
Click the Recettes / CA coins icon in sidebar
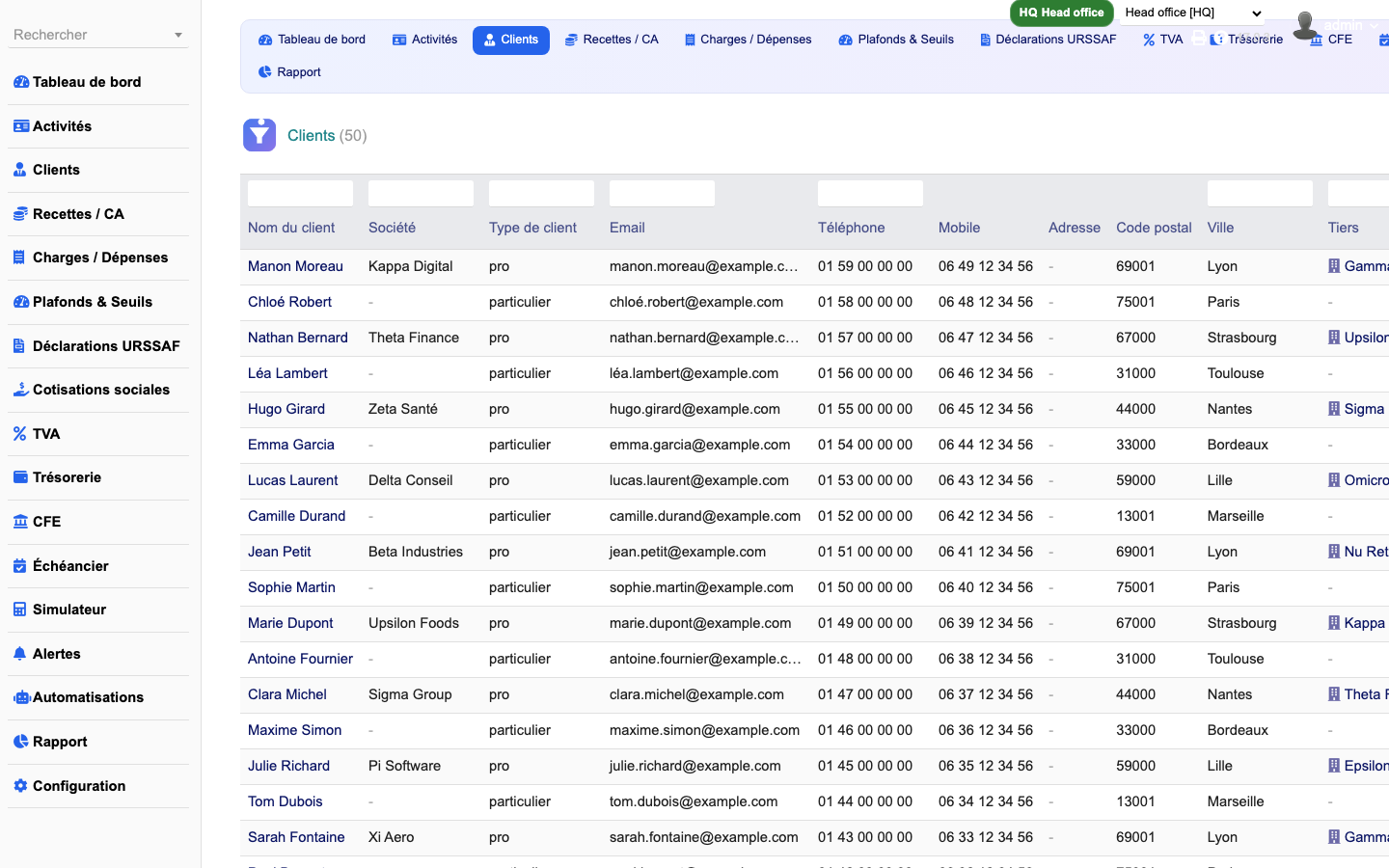[x=20, y=214]
